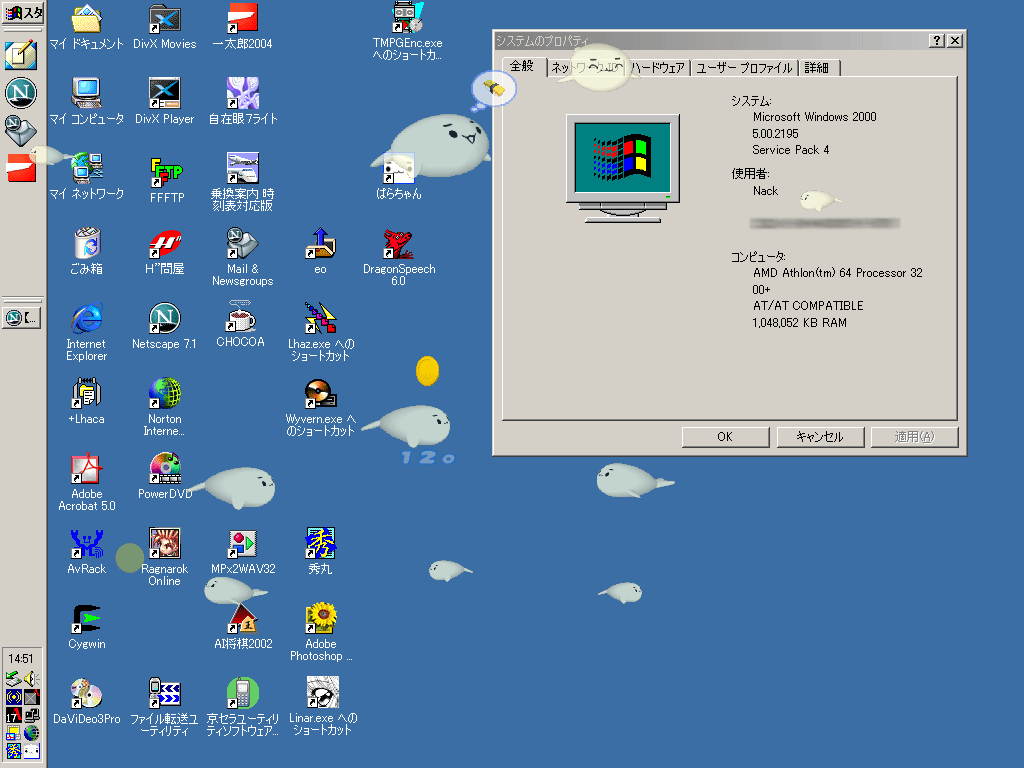1024x768 pixels.
Task: Launch the DragonSpeech 6.0 desktop icon
Action: coord(398,257)
